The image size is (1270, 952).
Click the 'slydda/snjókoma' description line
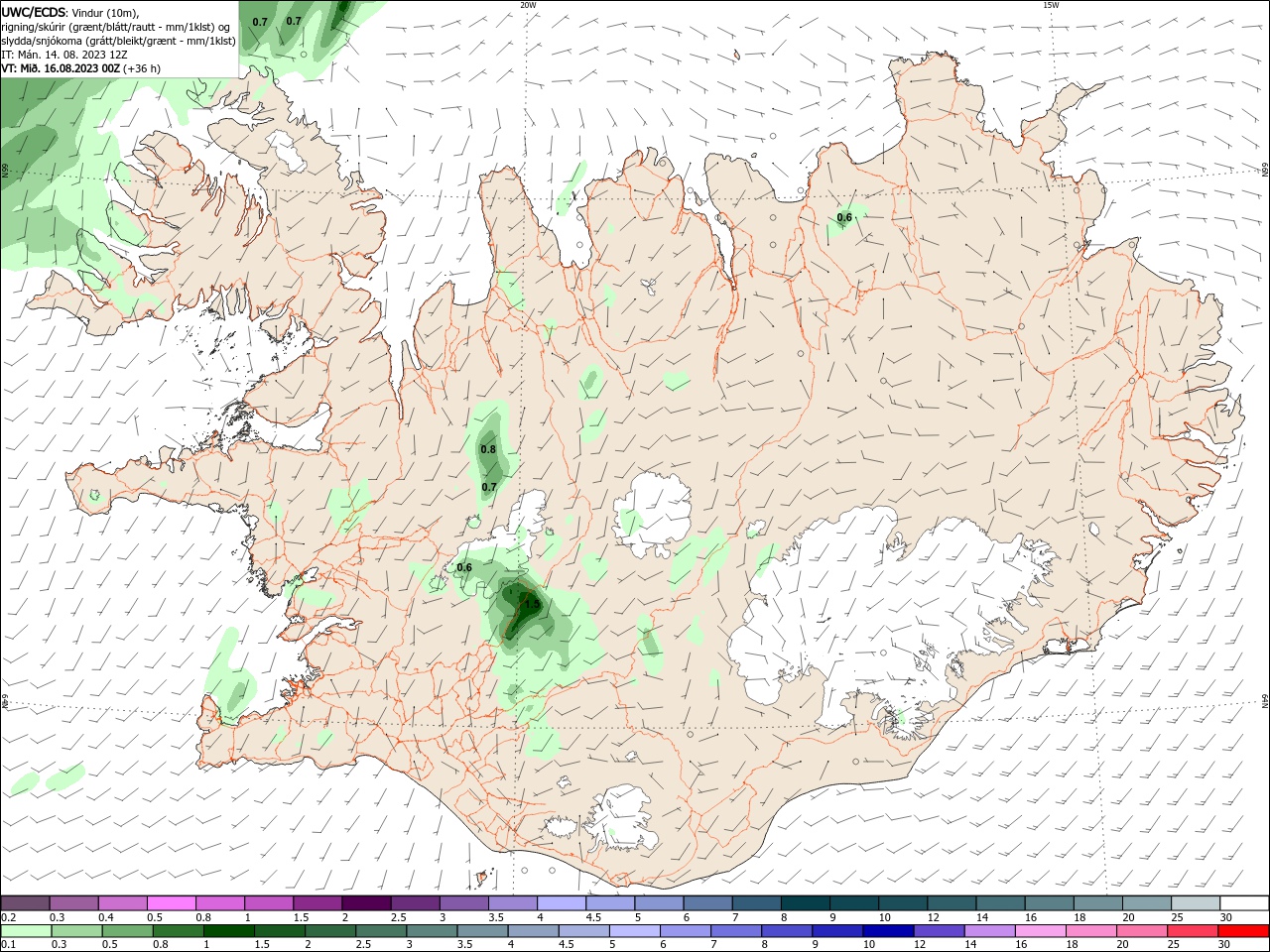[118, 41]
